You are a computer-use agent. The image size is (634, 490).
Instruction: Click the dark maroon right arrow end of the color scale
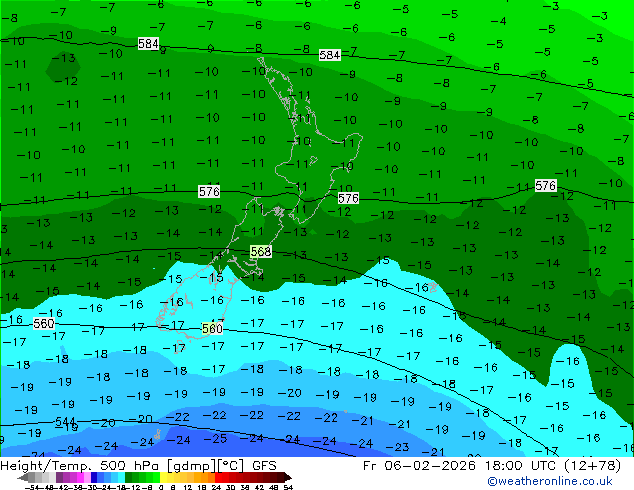(287, 477)
